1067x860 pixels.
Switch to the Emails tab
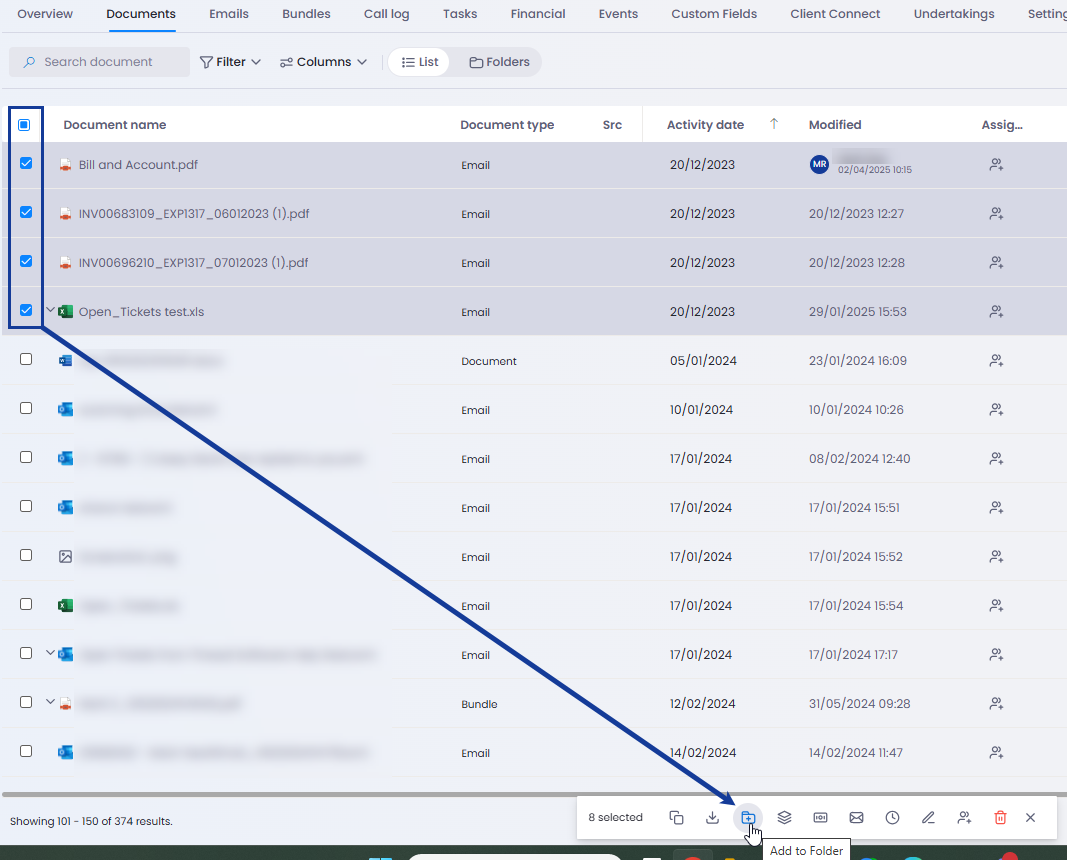[x=229, y=14]
